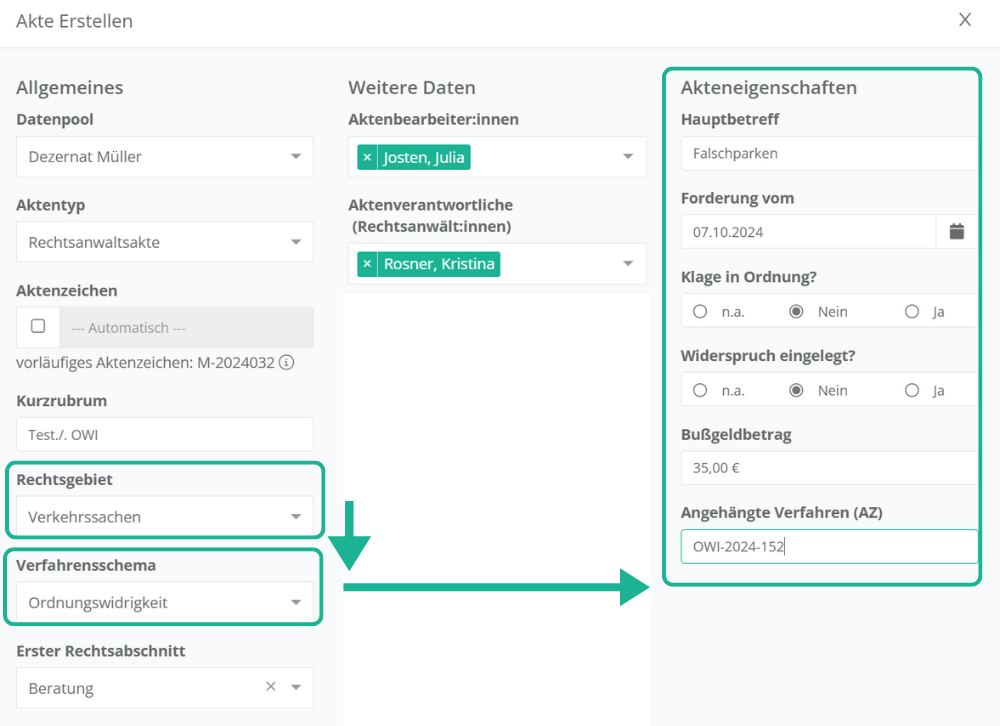Screen dimensions: 1000x726
Task: Click the Bußgeldbetrag input field
Action: pyautogui.click(x=828, y=467)
